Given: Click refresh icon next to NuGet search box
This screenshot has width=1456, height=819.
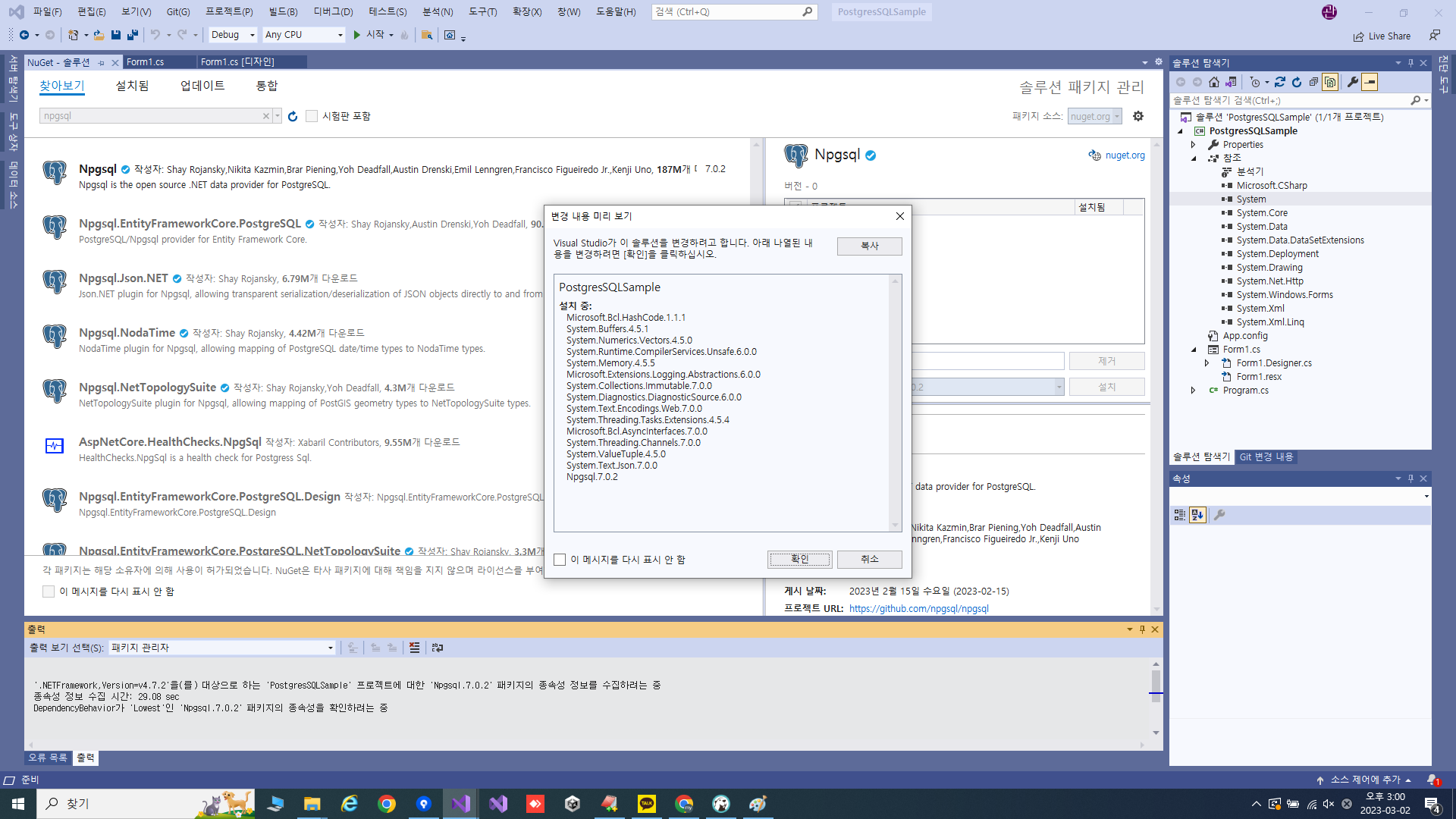Looking at the screenshot, I should coord(293,116).
